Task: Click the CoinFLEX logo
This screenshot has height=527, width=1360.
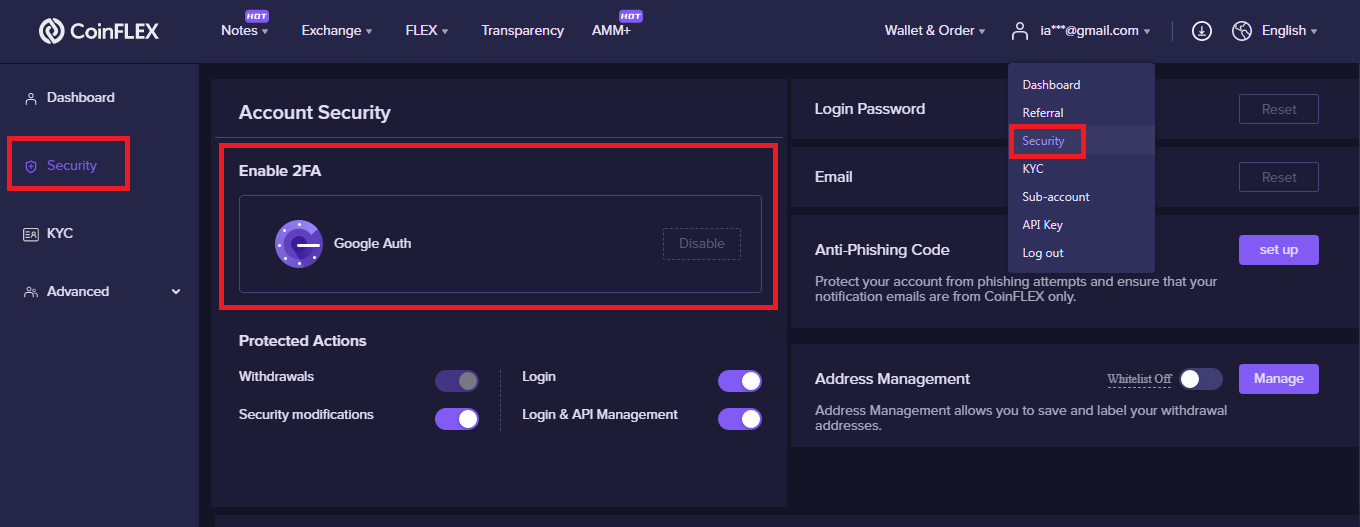Action: click(x=98, y=31)
